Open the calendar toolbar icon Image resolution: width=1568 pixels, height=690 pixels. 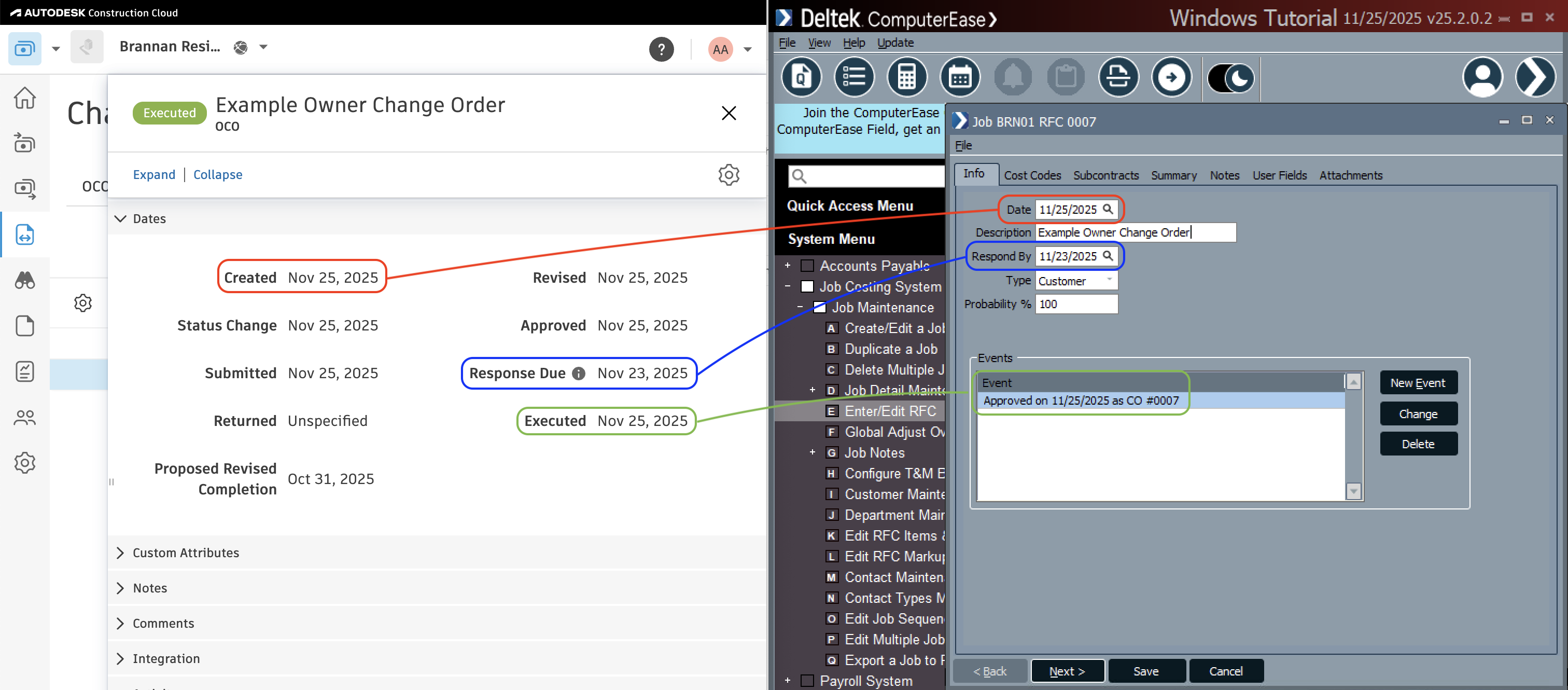click(959, 77)
